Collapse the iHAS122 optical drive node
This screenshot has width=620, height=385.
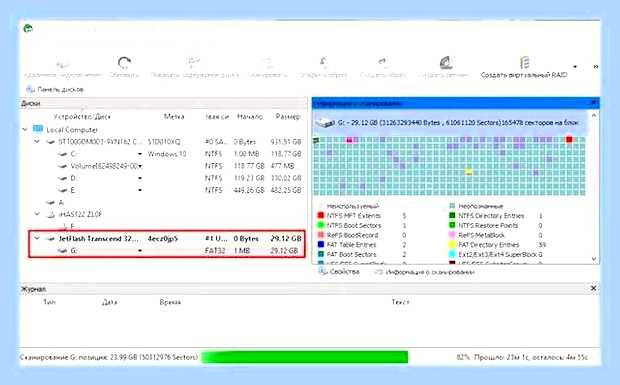tap(37, 214)
